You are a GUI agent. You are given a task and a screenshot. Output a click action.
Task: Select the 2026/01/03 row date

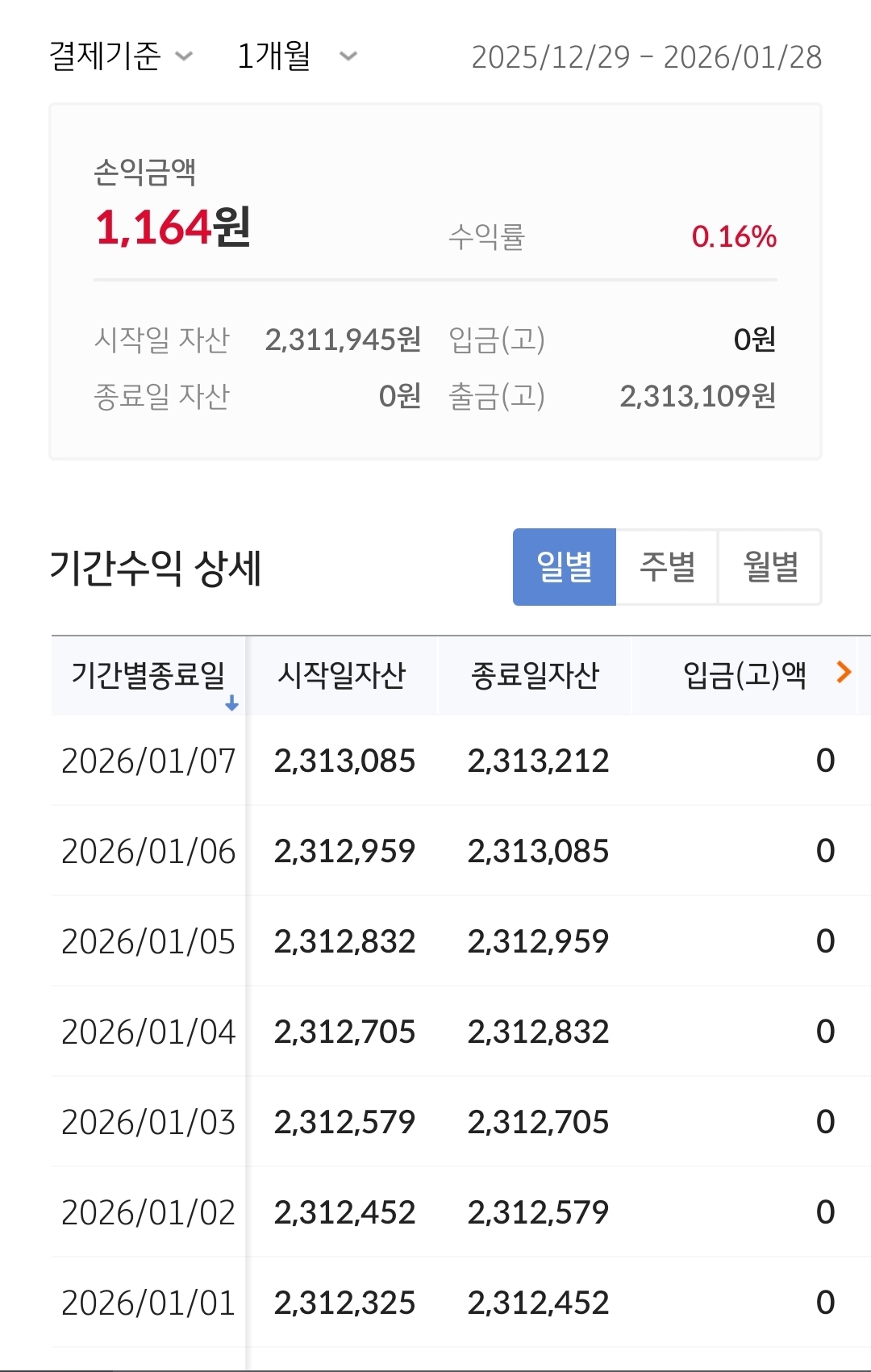[x=148, y=1122]
